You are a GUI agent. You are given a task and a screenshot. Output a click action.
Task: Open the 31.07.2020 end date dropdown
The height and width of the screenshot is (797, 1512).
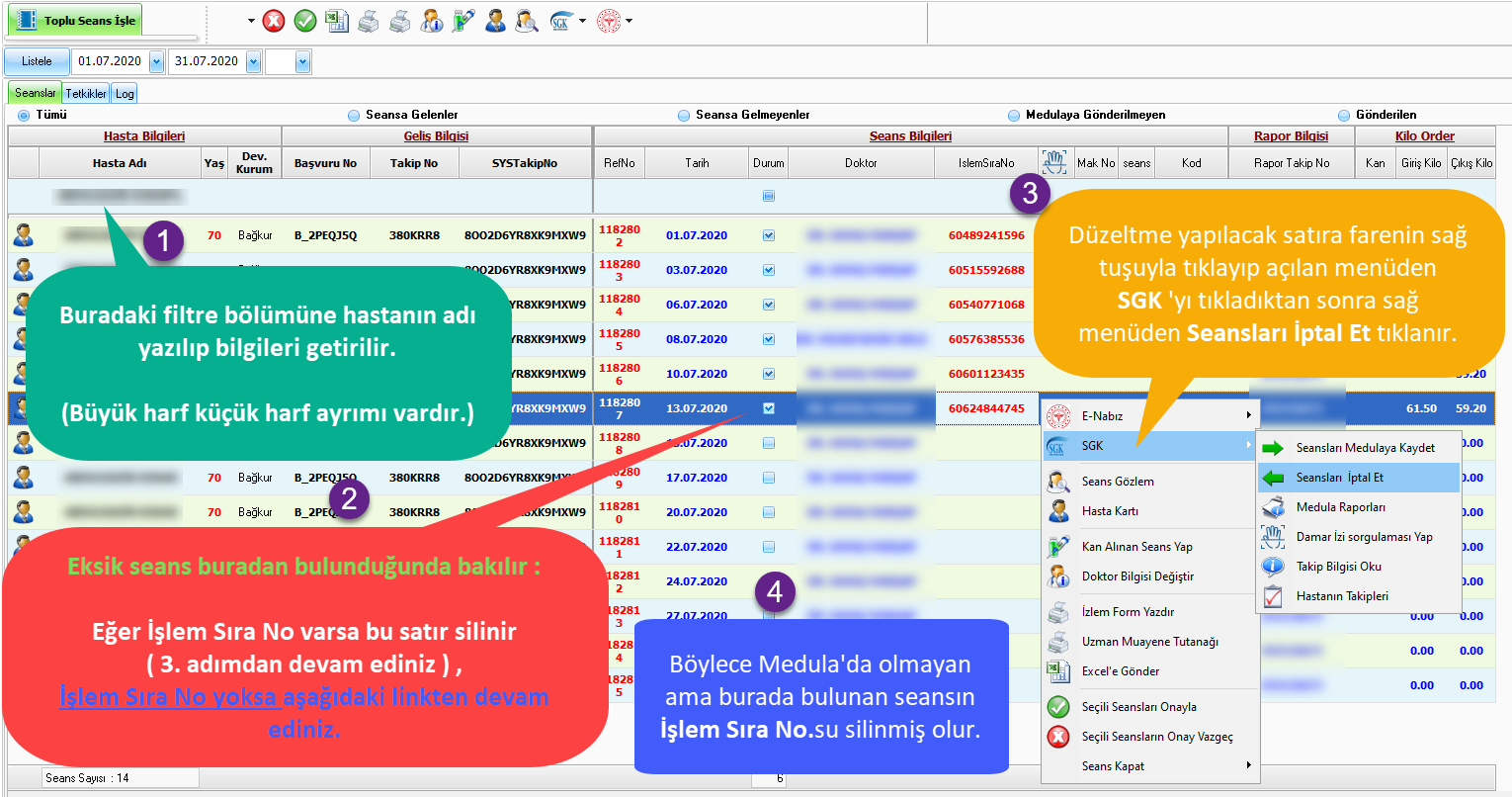tap(253, 61)
